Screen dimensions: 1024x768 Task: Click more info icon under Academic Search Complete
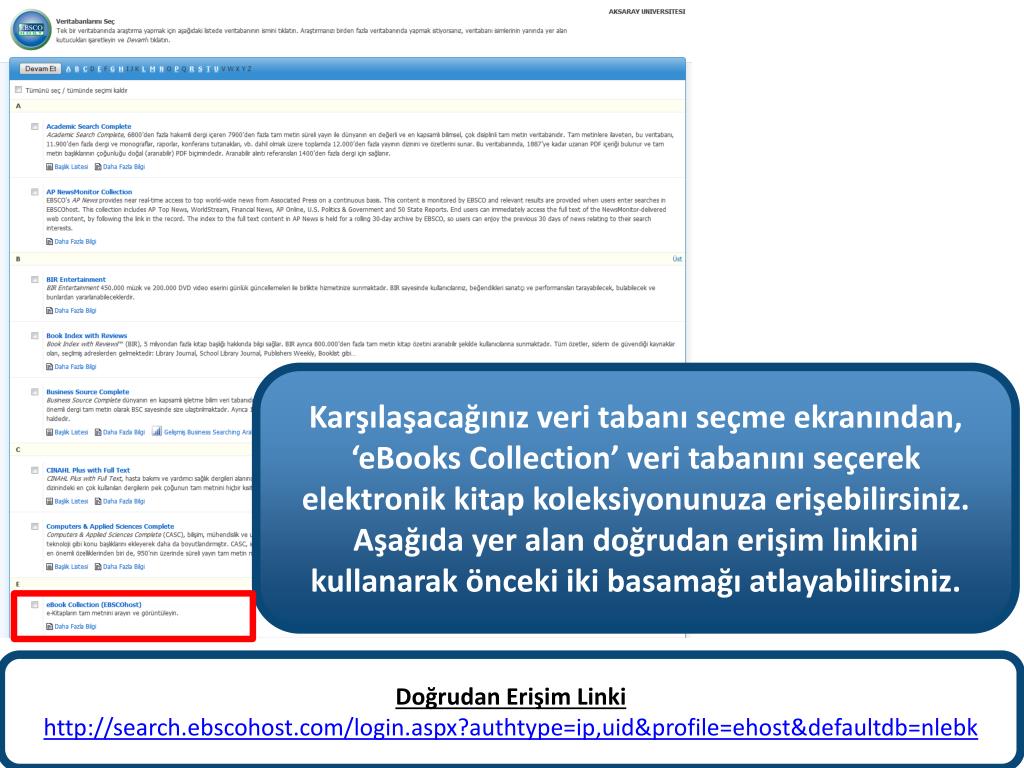(98, 167)
